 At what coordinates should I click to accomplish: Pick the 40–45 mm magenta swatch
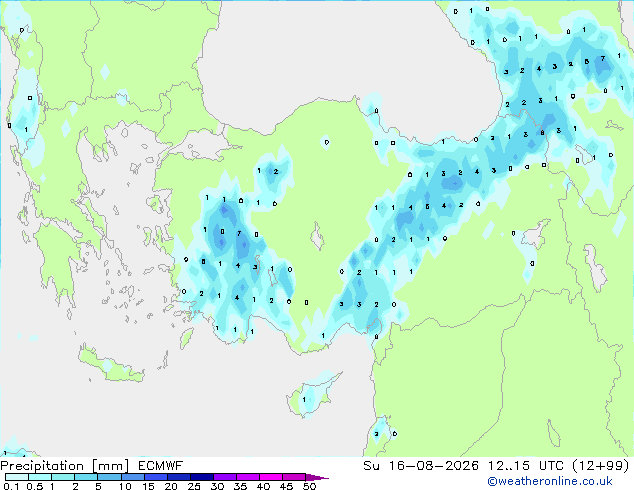pyautogui.click(x=271, y=477)
